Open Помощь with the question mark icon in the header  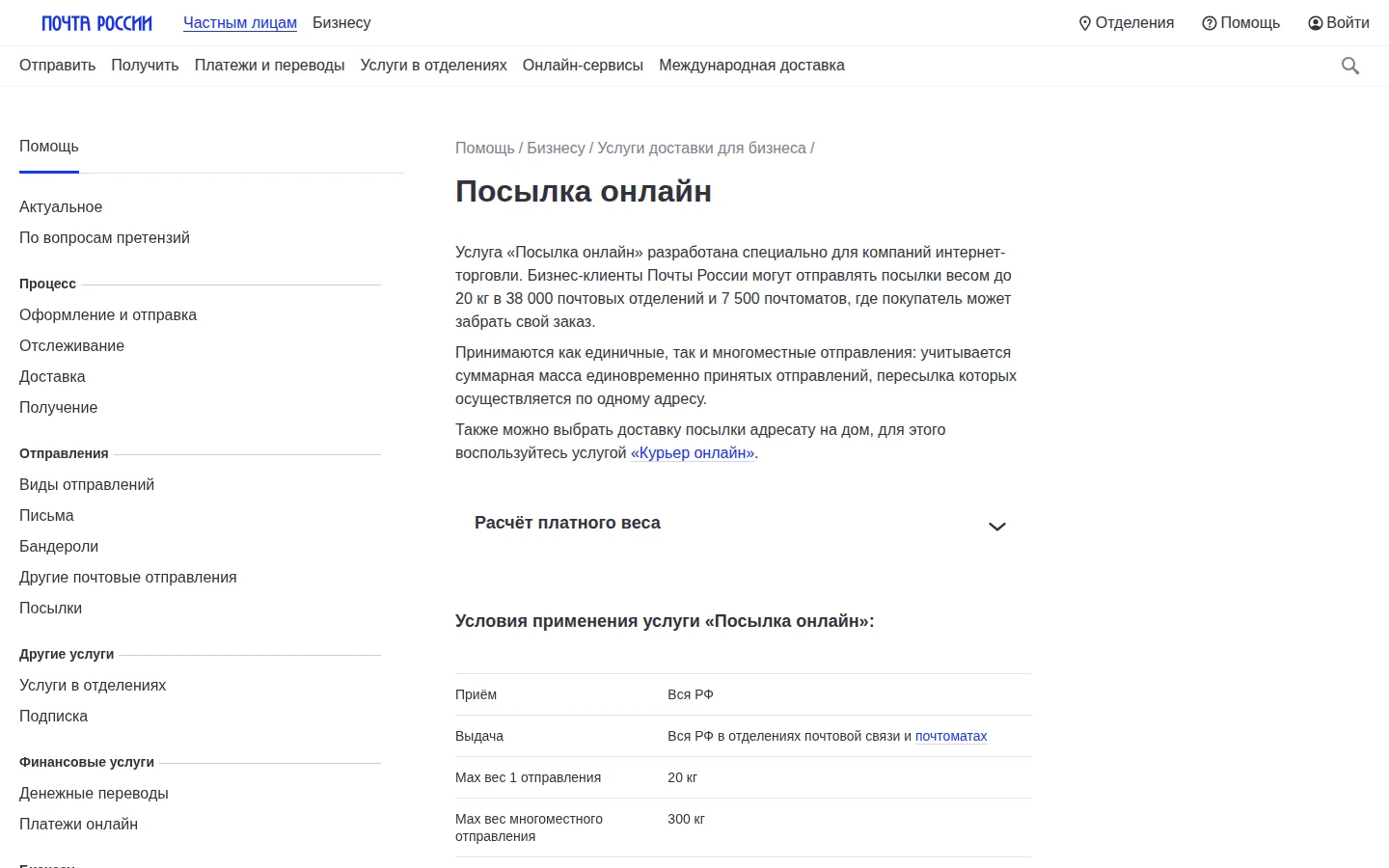point(1240,23)
